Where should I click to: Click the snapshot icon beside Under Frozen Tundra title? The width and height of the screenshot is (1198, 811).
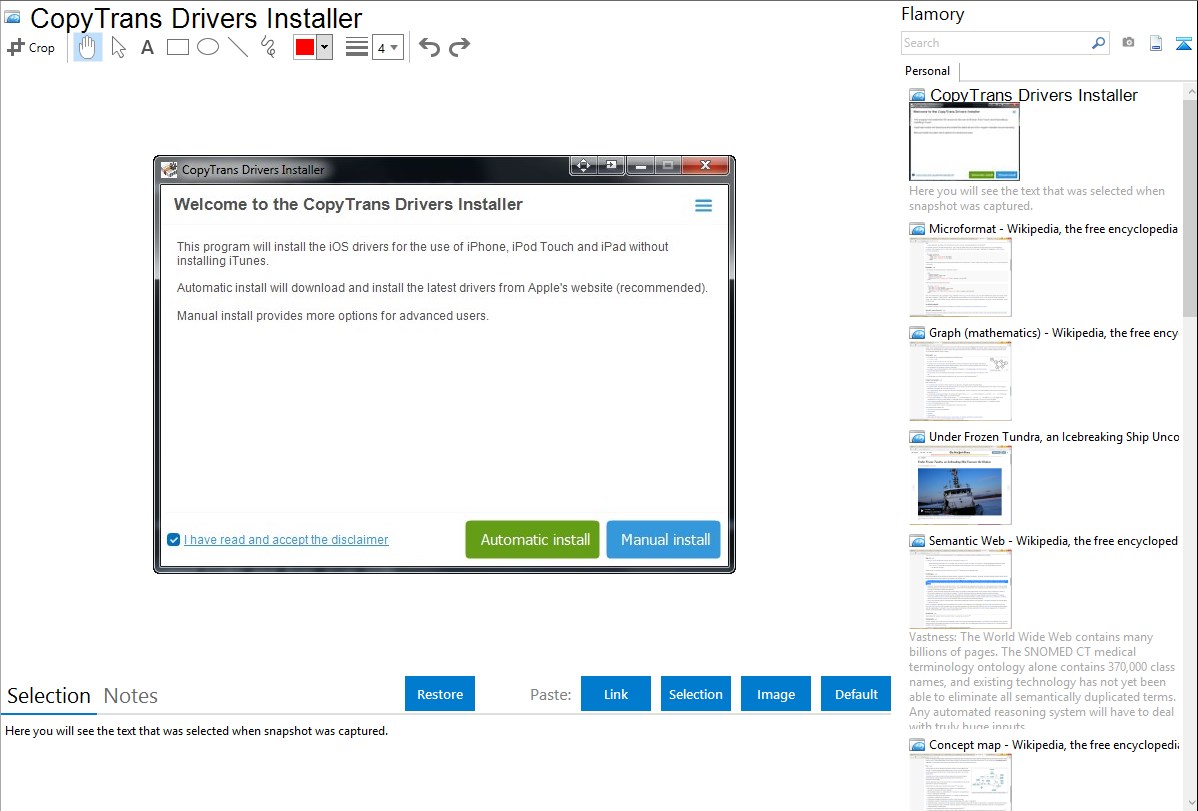(x=917, y=437)
